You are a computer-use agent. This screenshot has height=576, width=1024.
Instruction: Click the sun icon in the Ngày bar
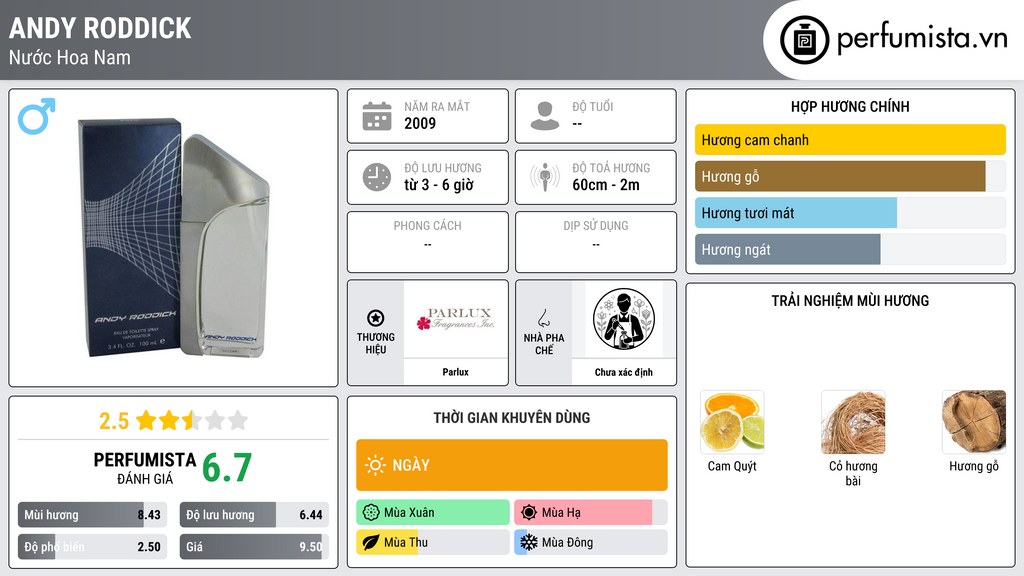pyautogui.click(x=376, y=465)
